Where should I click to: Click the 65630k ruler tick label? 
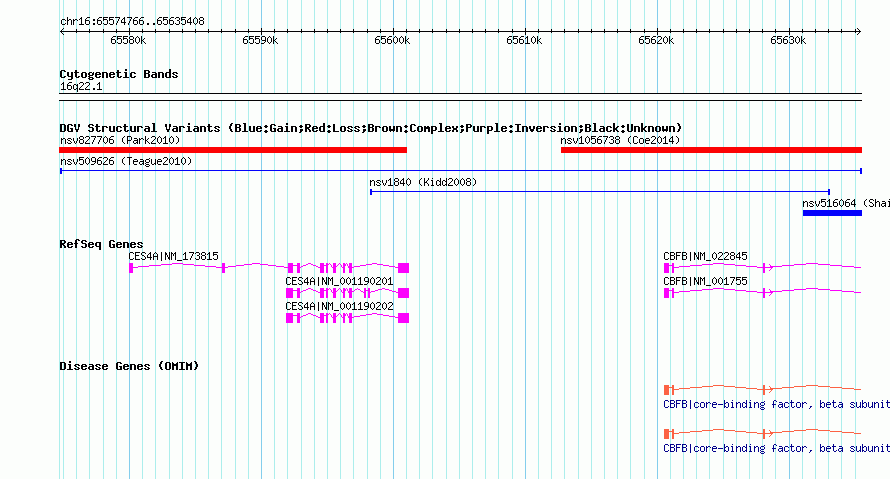tap(788, 40)
